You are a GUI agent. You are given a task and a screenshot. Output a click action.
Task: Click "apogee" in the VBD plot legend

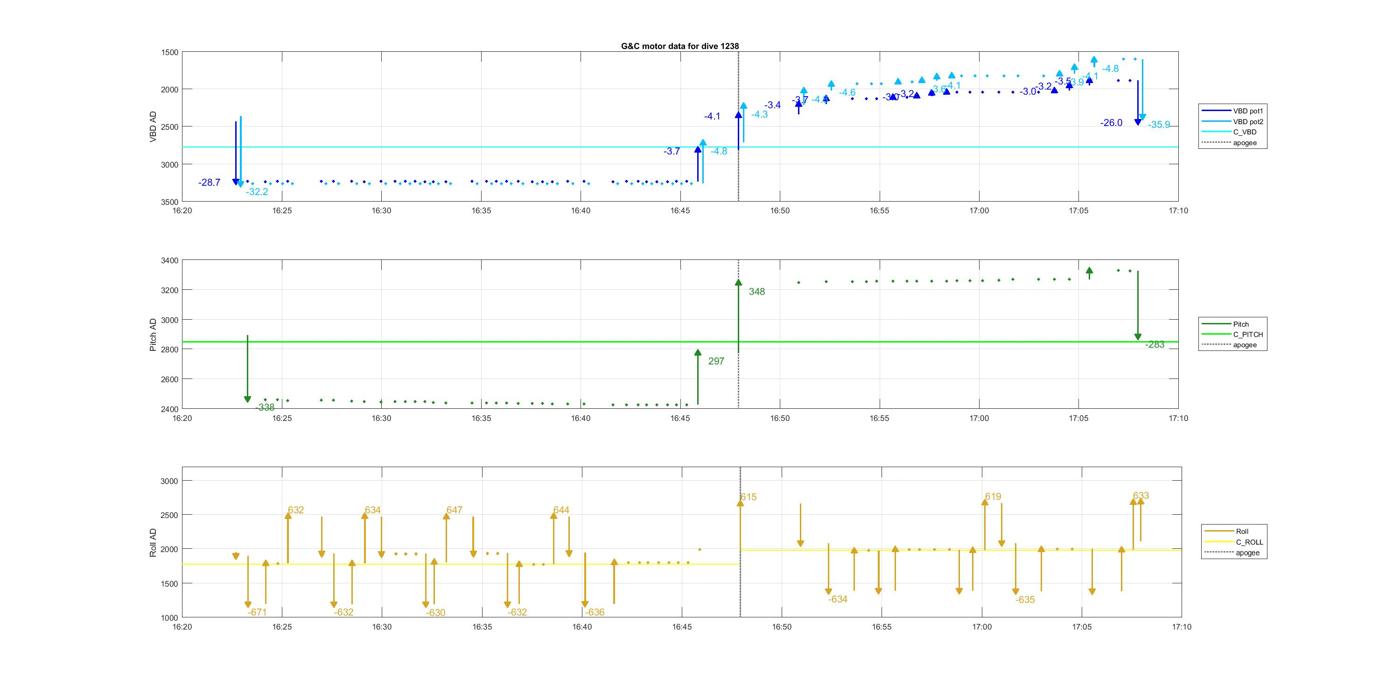pos(1244,142)
